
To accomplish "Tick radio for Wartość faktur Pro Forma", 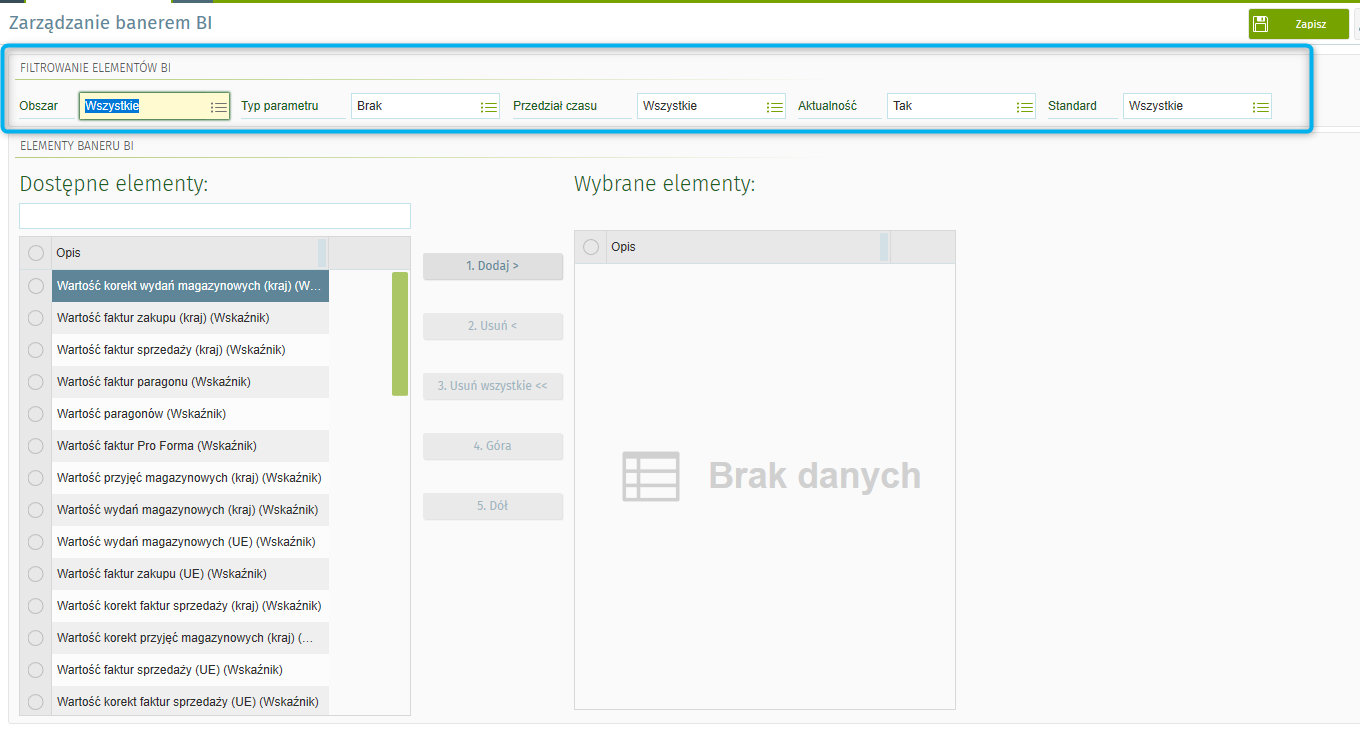I will pyautogui.click(x=36, y=446).
